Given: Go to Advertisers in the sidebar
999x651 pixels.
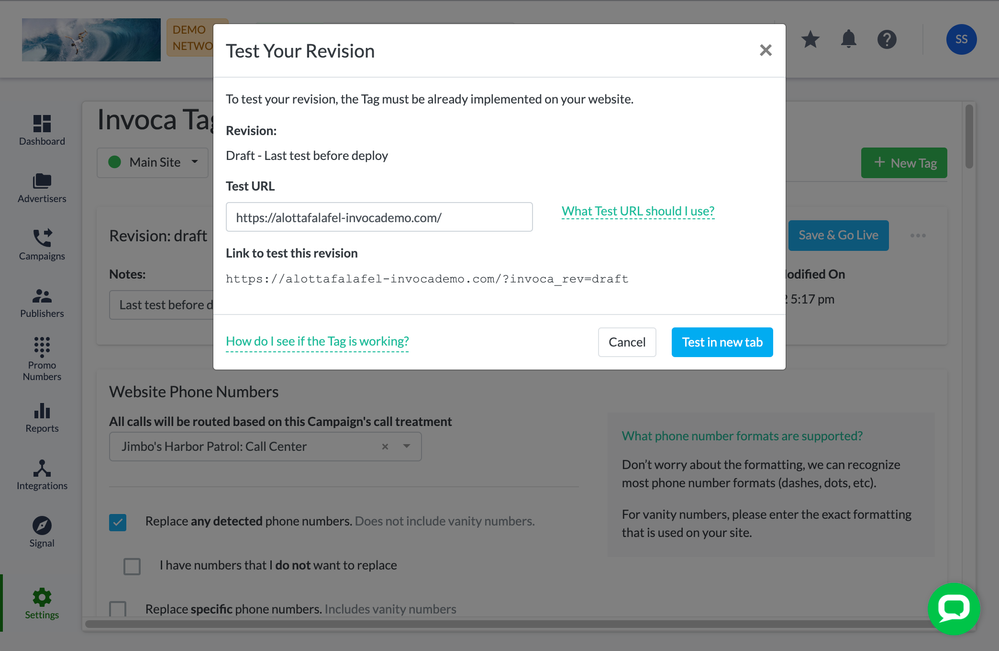Looking at the screenshot, I should click(x=42, y=189).
